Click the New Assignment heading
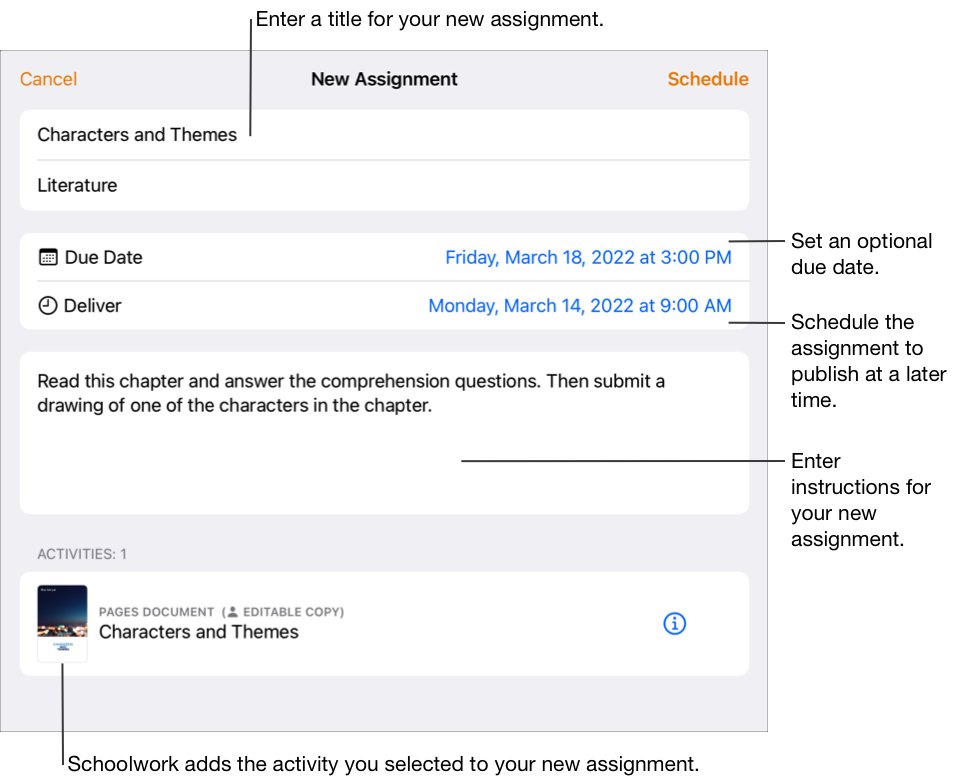The height and width of the screenshot is (782, 960). [384, 79]
